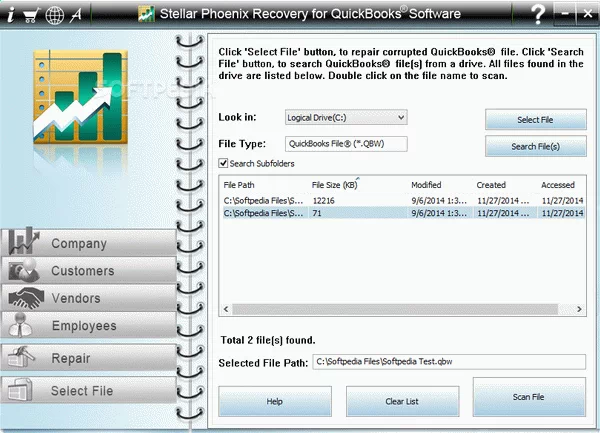Click the Repair tools icon in sidebar

pos(22,358)
